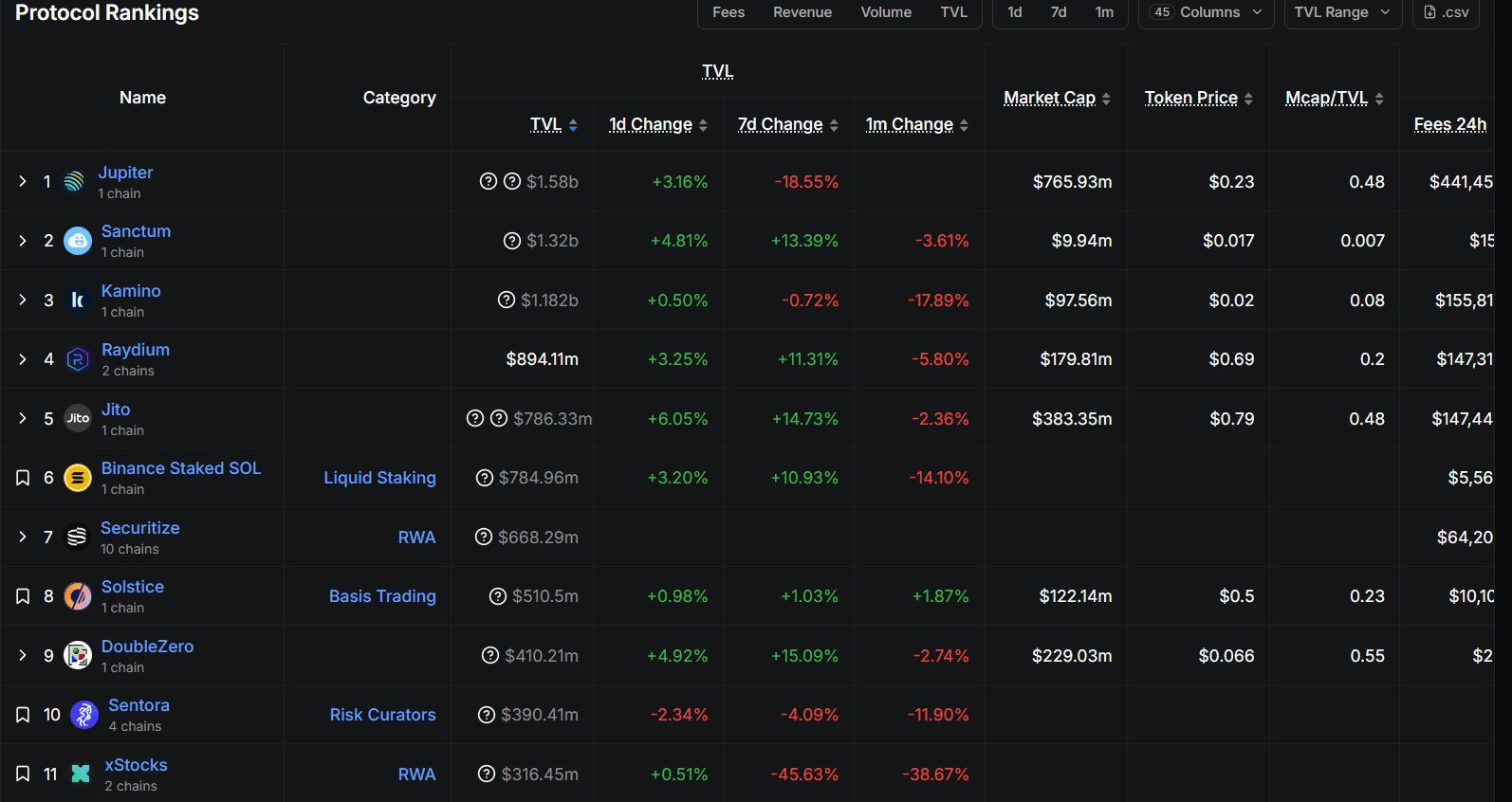Select the Revenue preset tab
The width and height of the screenshot is (1512, 802).
point(802,12)
